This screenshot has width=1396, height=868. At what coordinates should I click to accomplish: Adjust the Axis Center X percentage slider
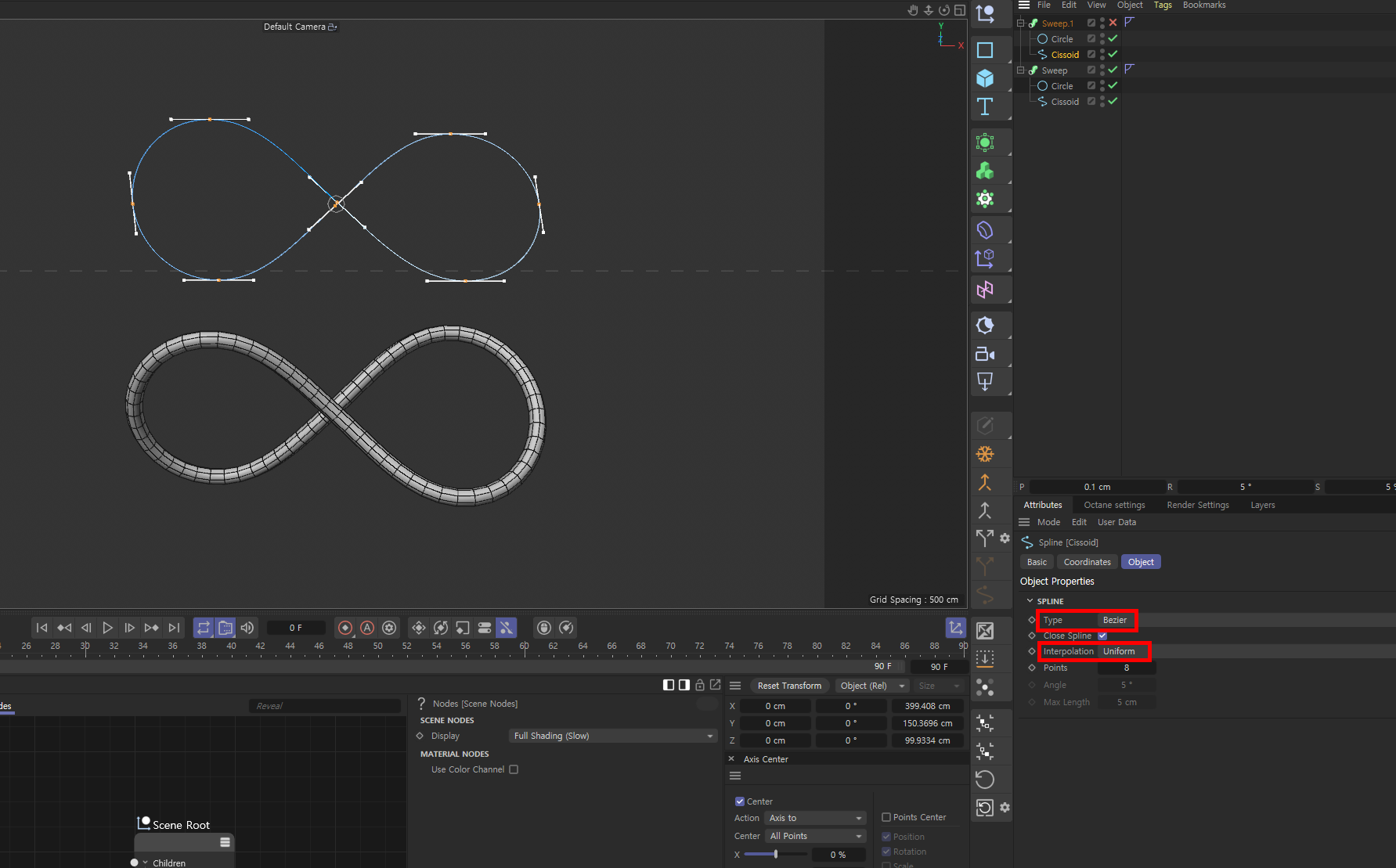coord(775,855)
